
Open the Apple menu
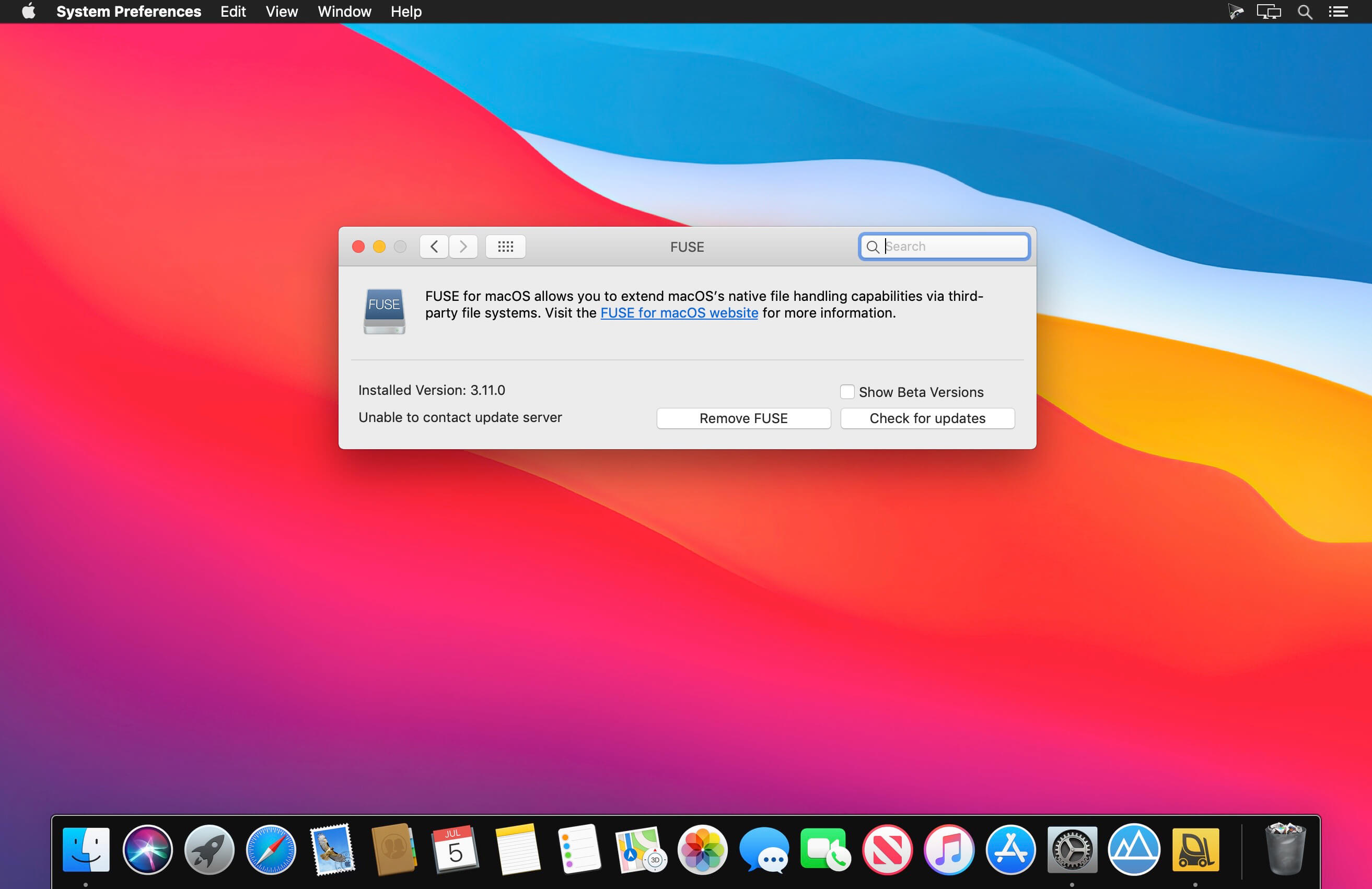point(28,11)
